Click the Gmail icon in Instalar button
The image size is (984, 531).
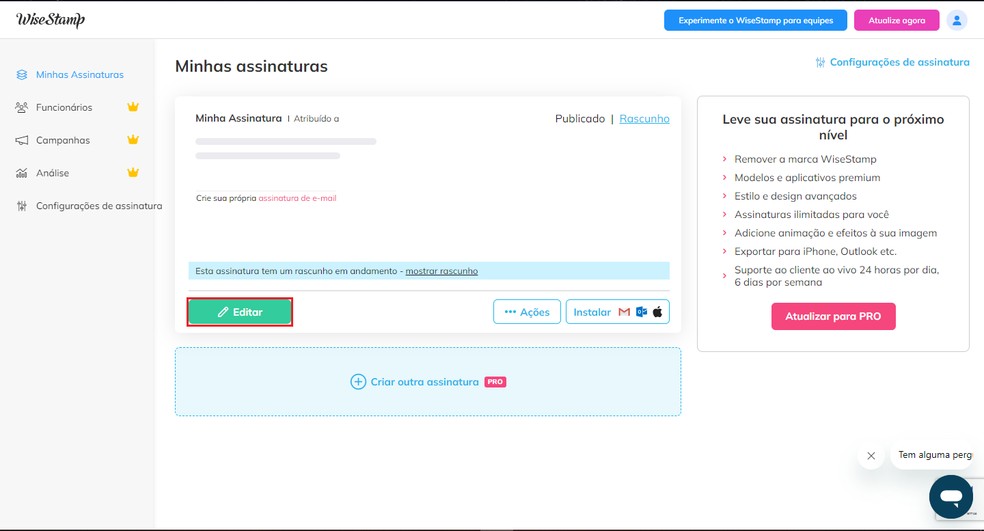pyautogui.click(x=624, y=312)
